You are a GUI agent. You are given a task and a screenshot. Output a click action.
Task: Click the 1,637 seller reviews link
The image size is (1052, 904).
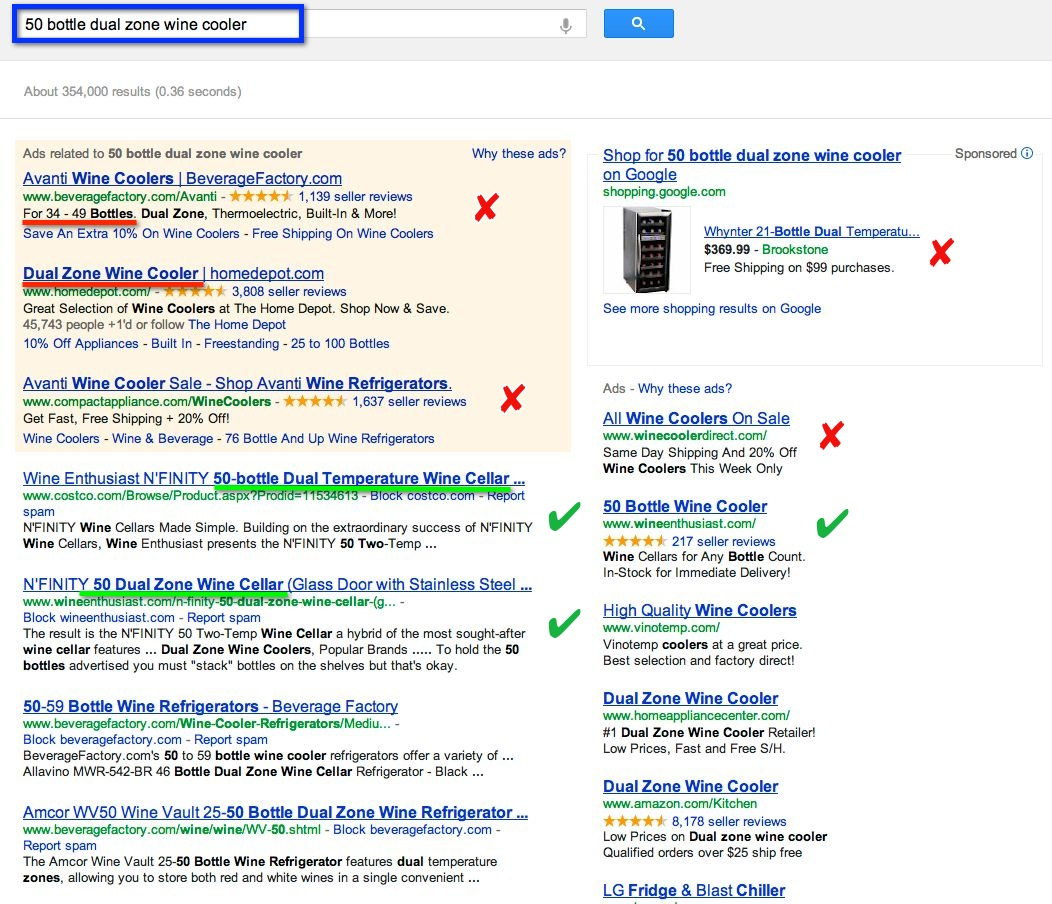click(x=409, y=402)
